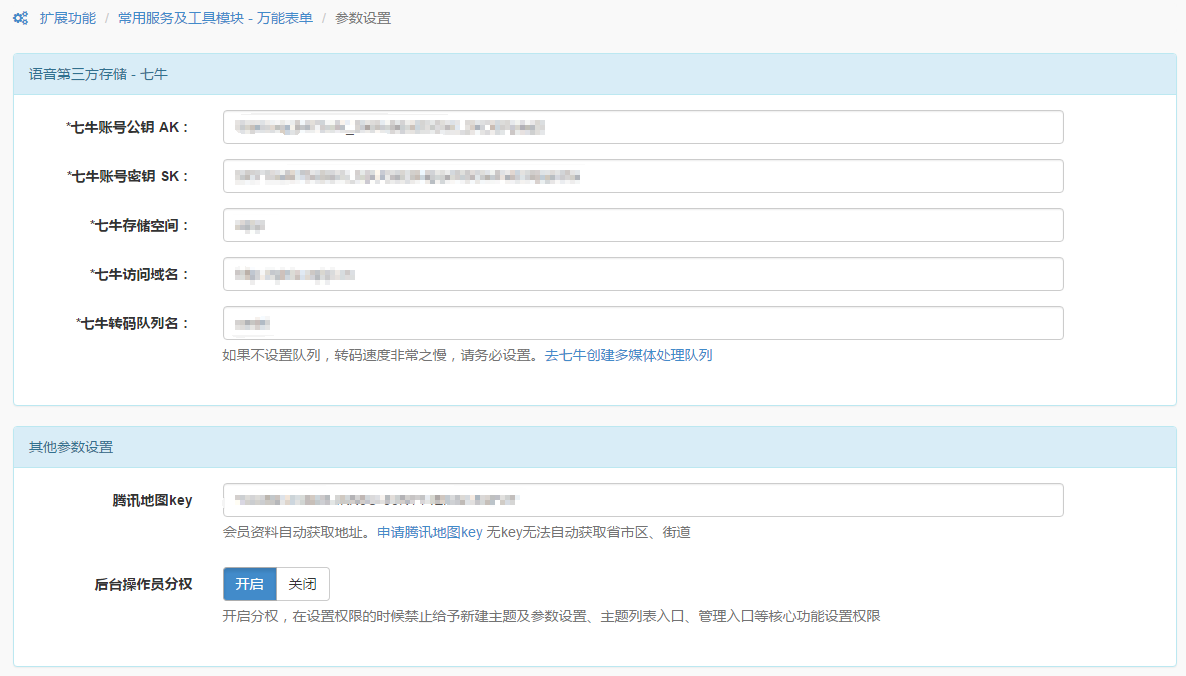Click the 七牛访问域名 label
The height and width of the screenshot is (676, 1186).
click(x=139, y=274)
